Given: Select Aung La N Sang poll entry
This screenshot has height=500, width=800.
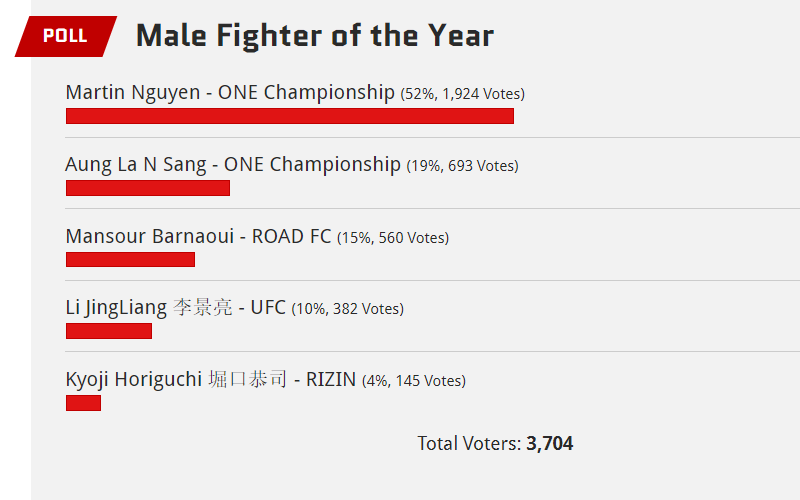Looking at the screenshot, I should pyautogui.click(x=233, y=164).
